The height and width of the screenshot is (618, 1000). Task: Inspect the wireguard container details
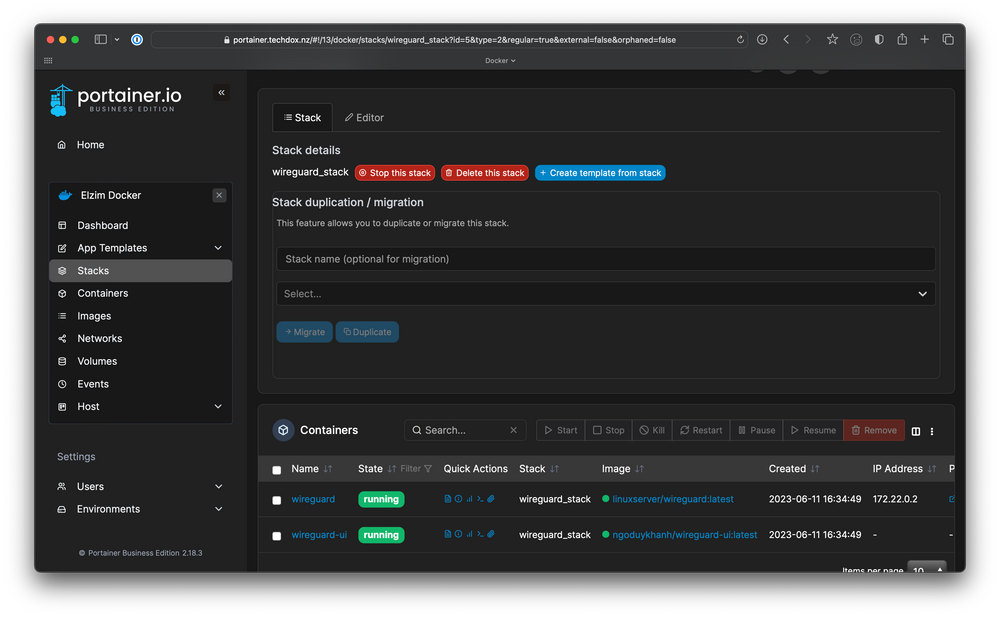pos(458,499)
